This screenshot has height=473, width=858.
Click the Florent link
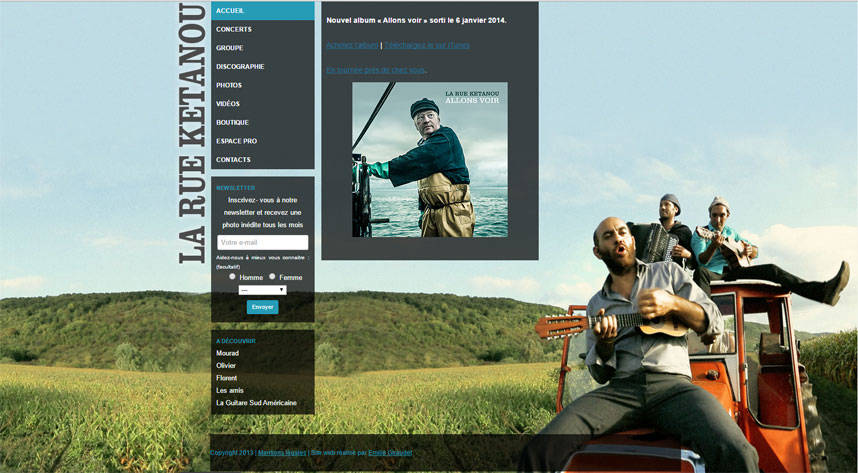(227, 378)
